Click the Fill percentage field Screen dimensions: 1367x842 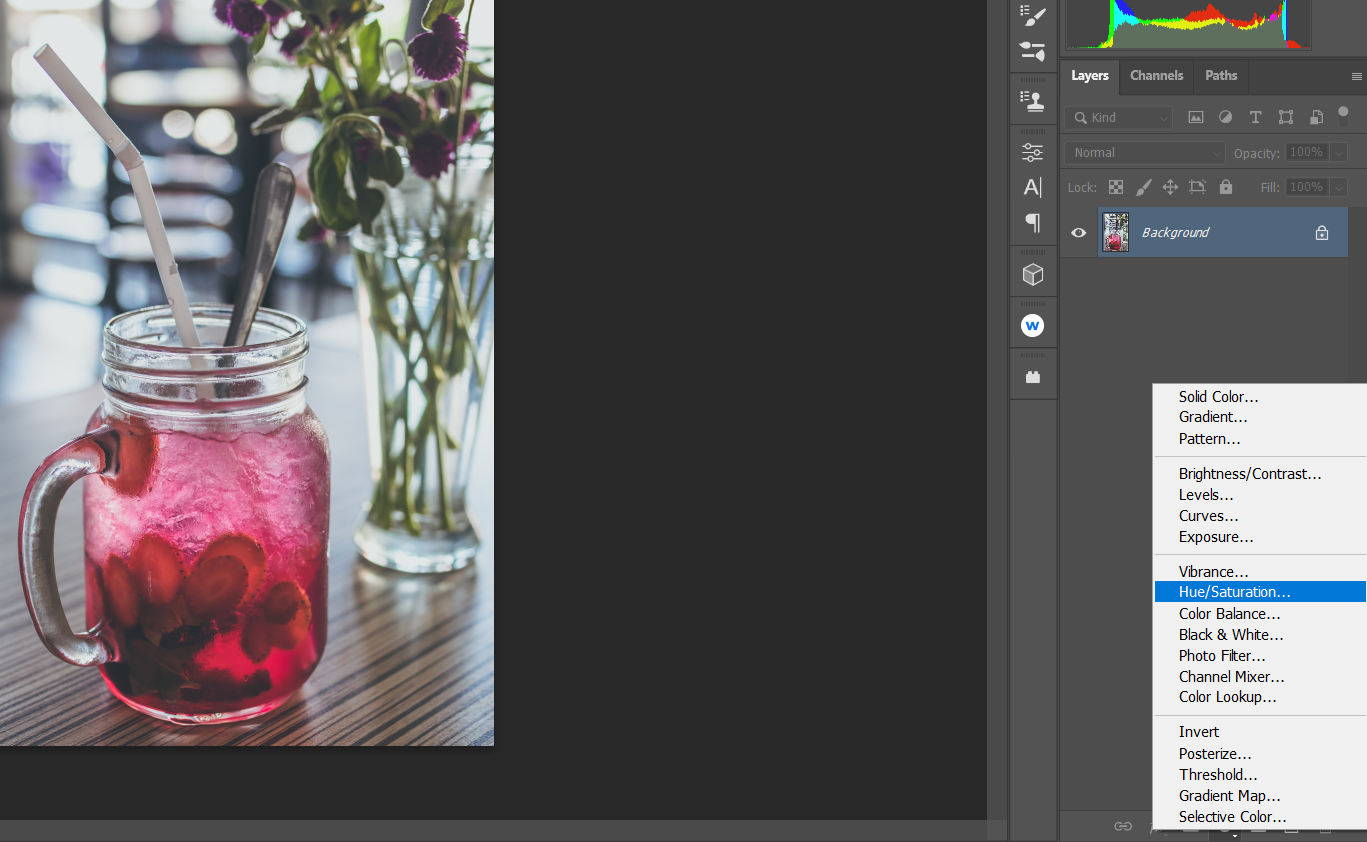(1306, 187)
